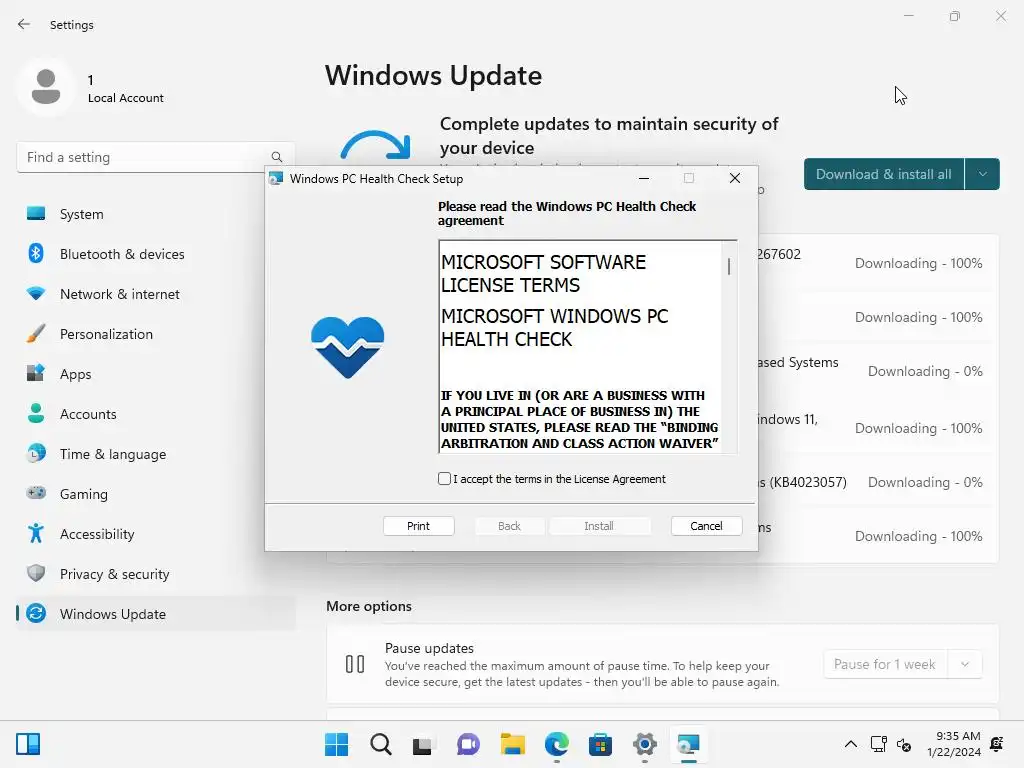Click MICROSOFT SOFTWARE LICENSE TERMS heading

coord(543,274)
